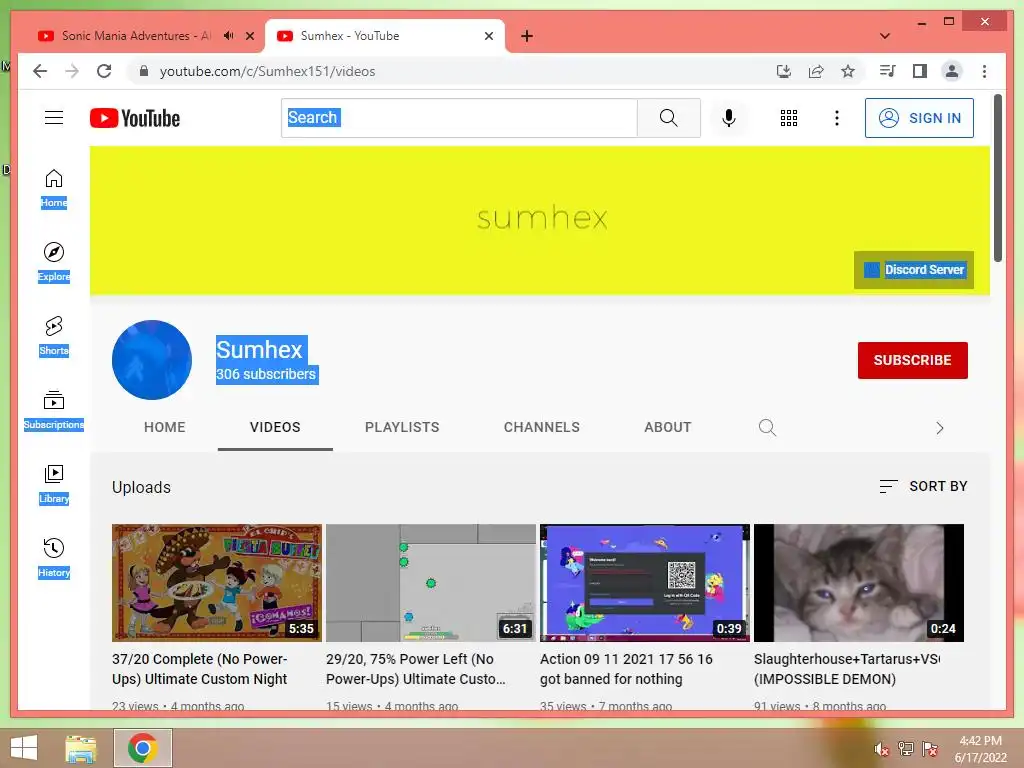Go to Home in sidebar
The width and height of the screenshot is (1024, 768).
54,188
